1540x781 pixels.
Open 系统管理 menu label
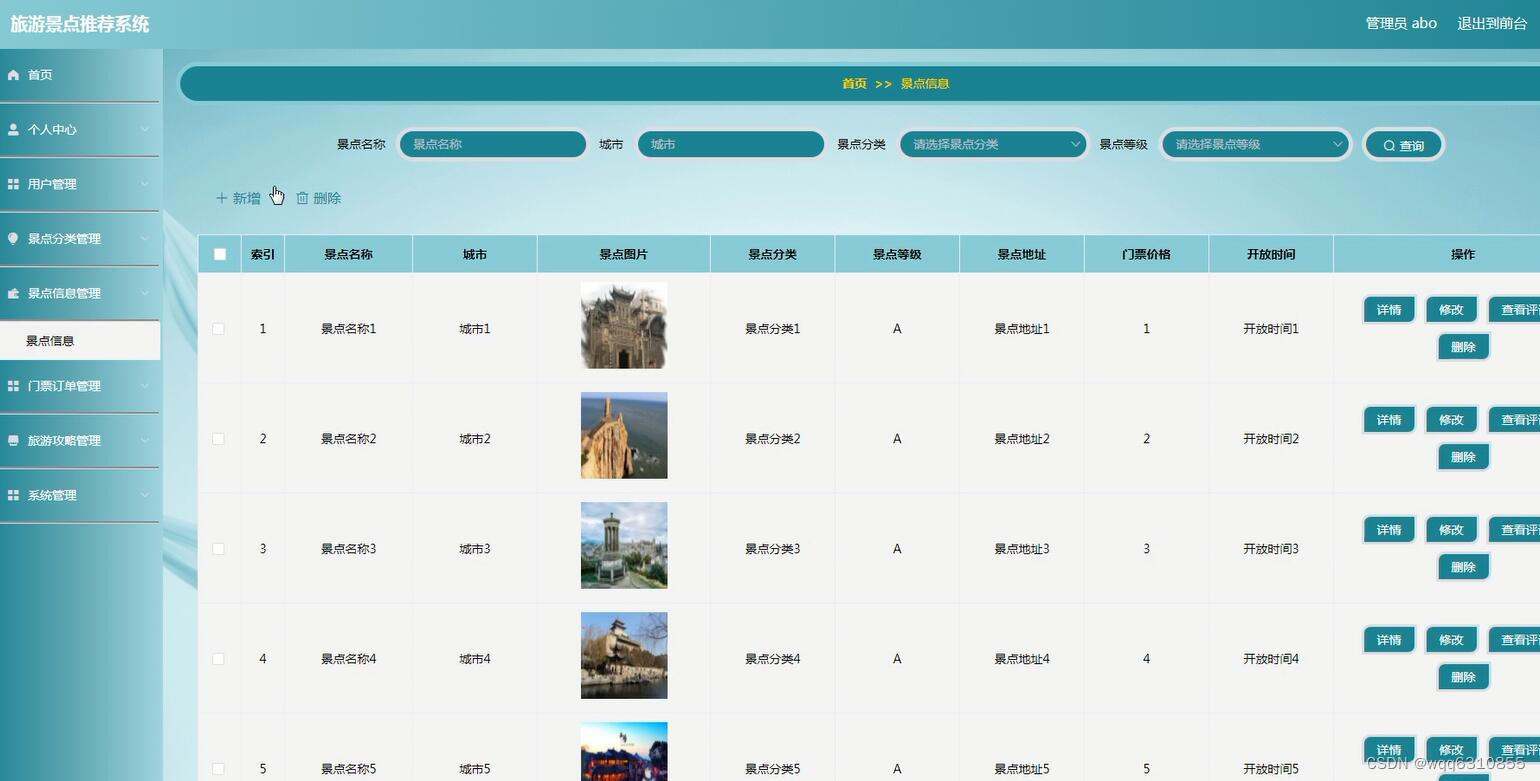(x=52, y=495)
